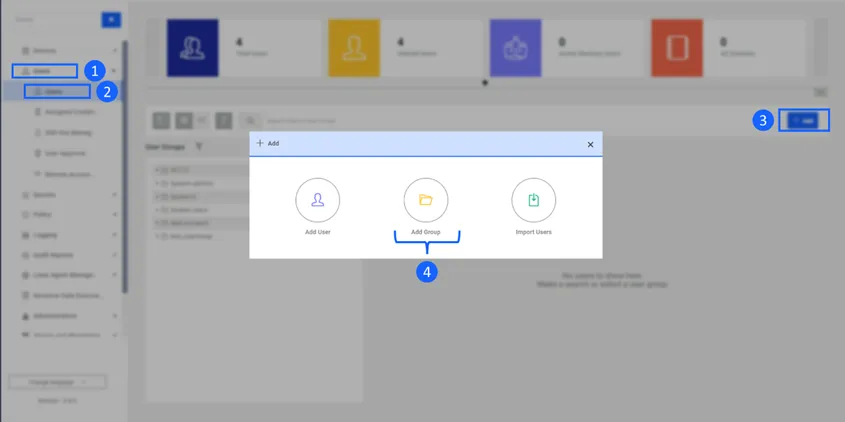The width and height of the screenshot is (845, 422).
Task: Click the blue button beside sidebar search
Action: point(111,20)
